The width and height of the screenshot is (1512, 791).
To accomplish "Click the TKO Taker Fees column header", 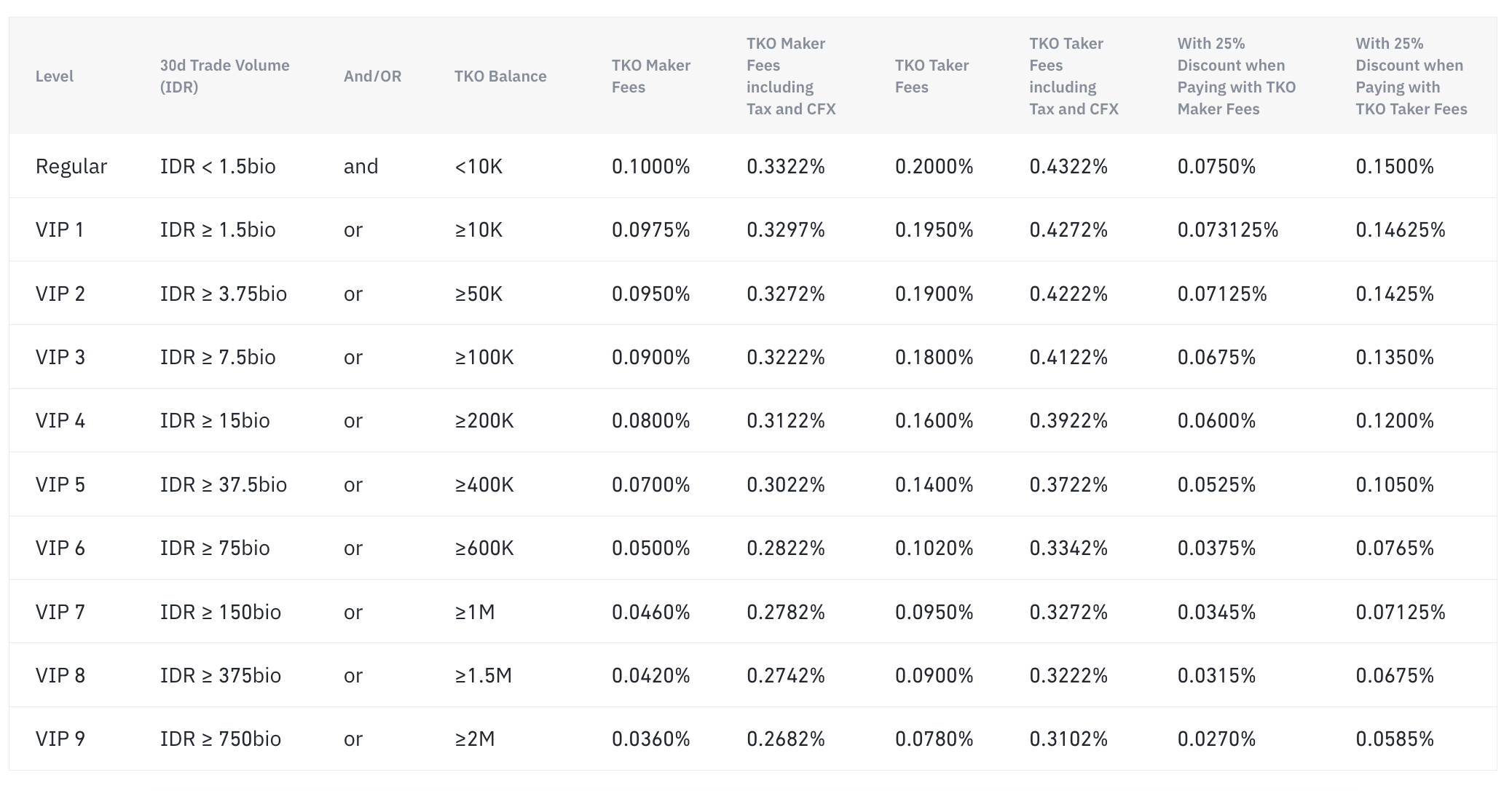I will coord(932,76).
